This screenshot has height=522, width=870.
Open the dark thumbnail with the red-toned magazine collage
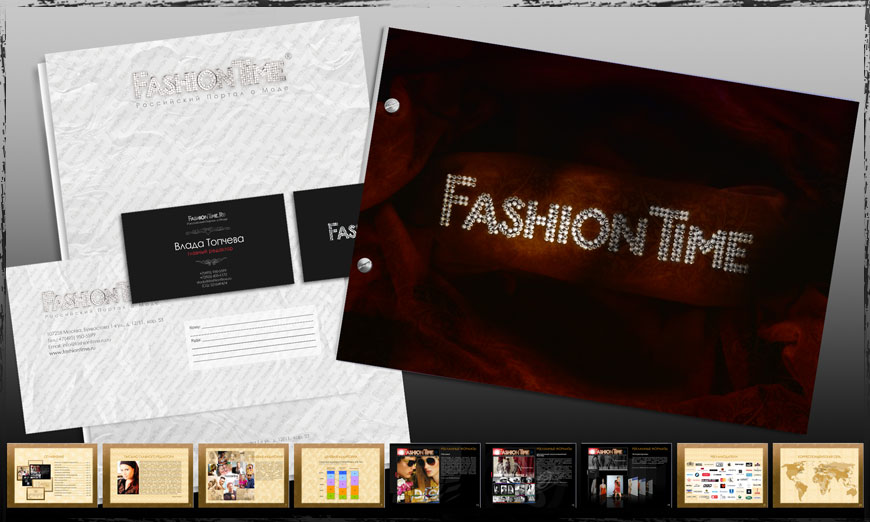point(531,475)
